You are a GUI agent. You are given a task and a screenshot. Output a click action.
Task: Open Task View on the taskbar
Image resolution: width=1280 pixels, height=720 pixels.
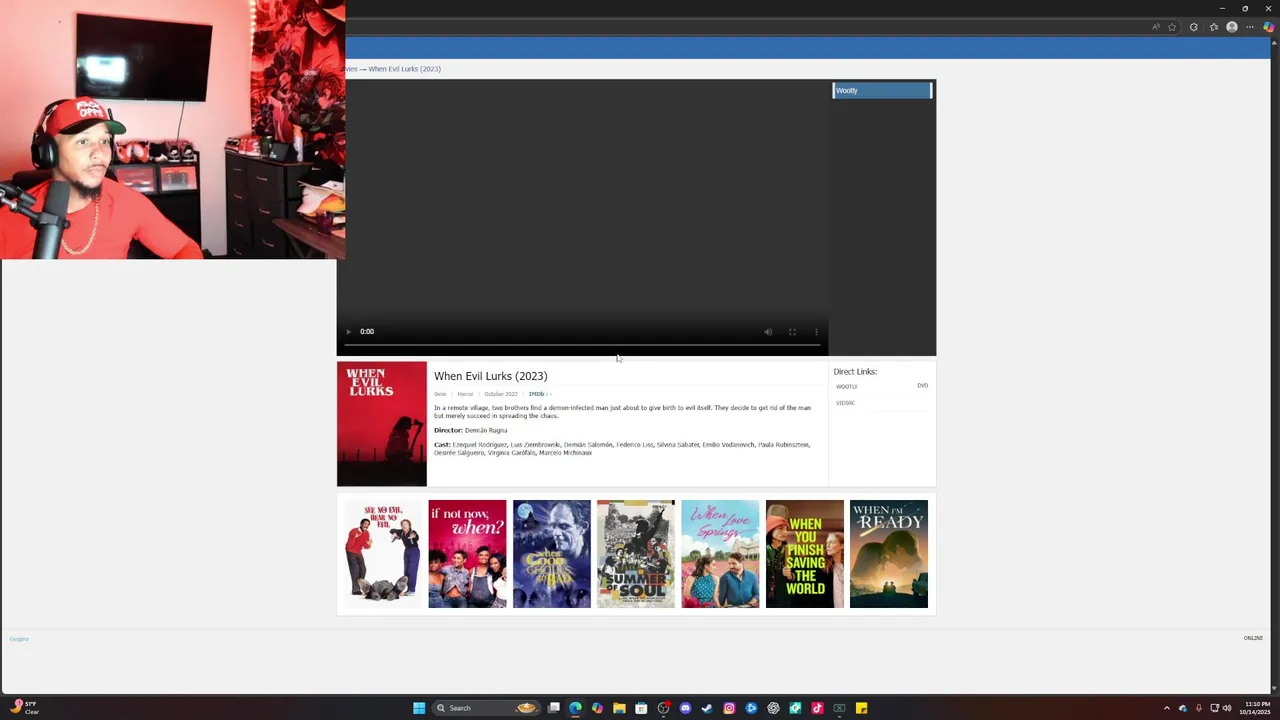(553, 708)
